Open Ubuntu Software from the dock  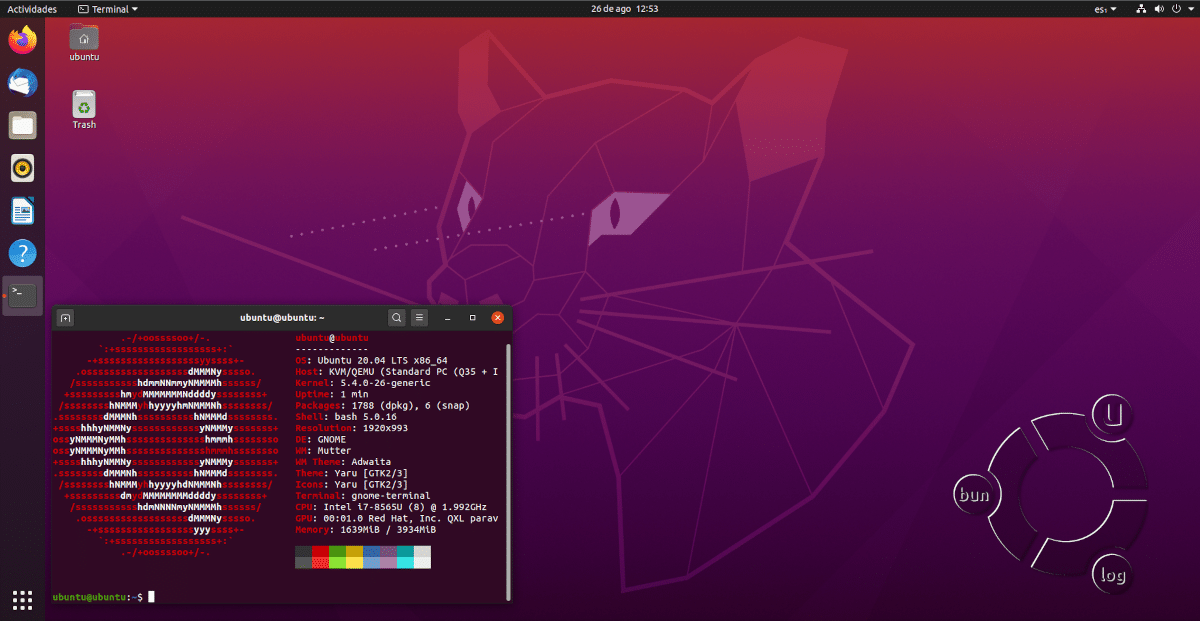21,168
